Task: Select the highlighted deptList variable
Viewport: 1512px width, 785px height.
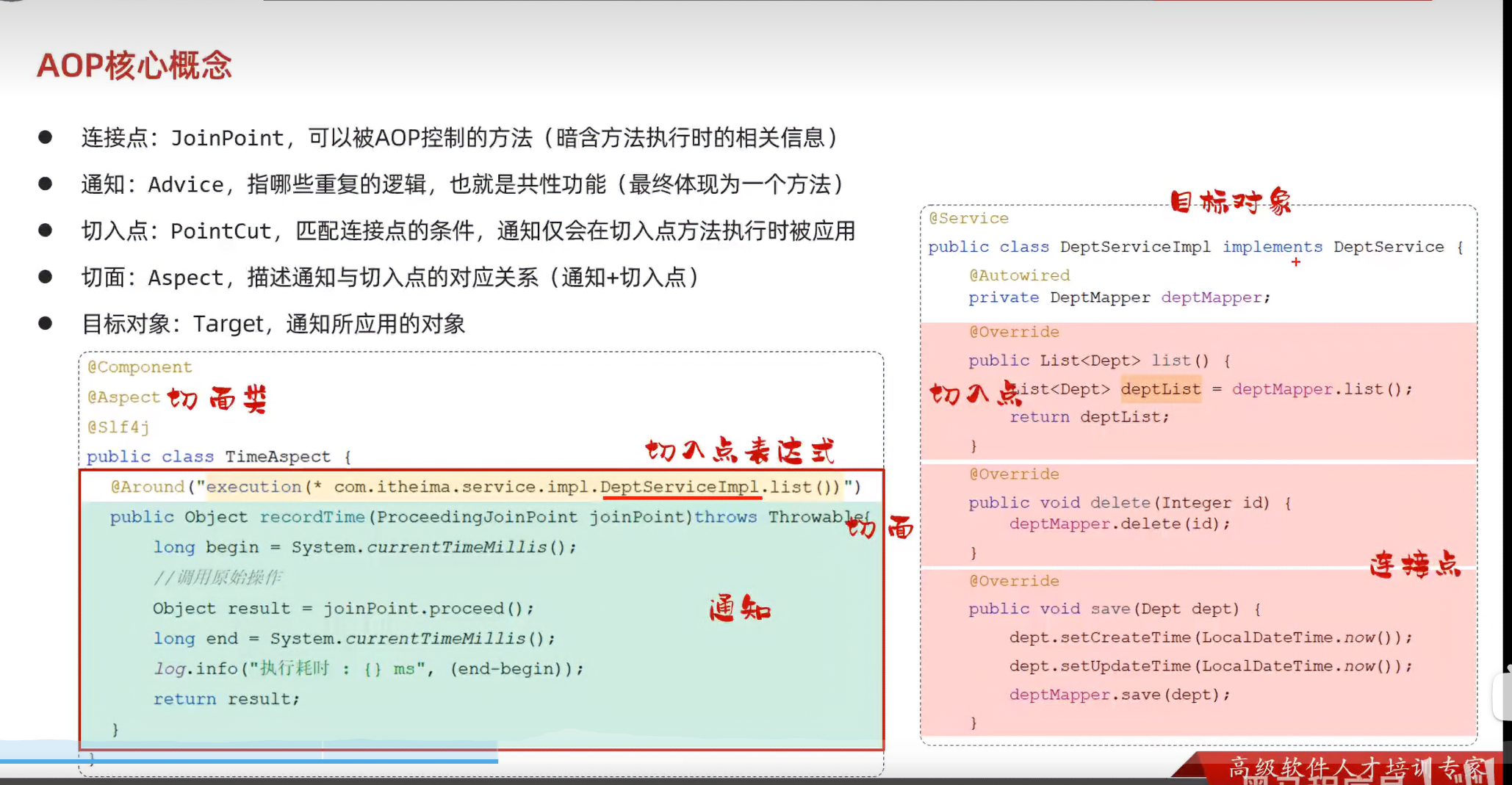Action: [x=1161, y=389]
